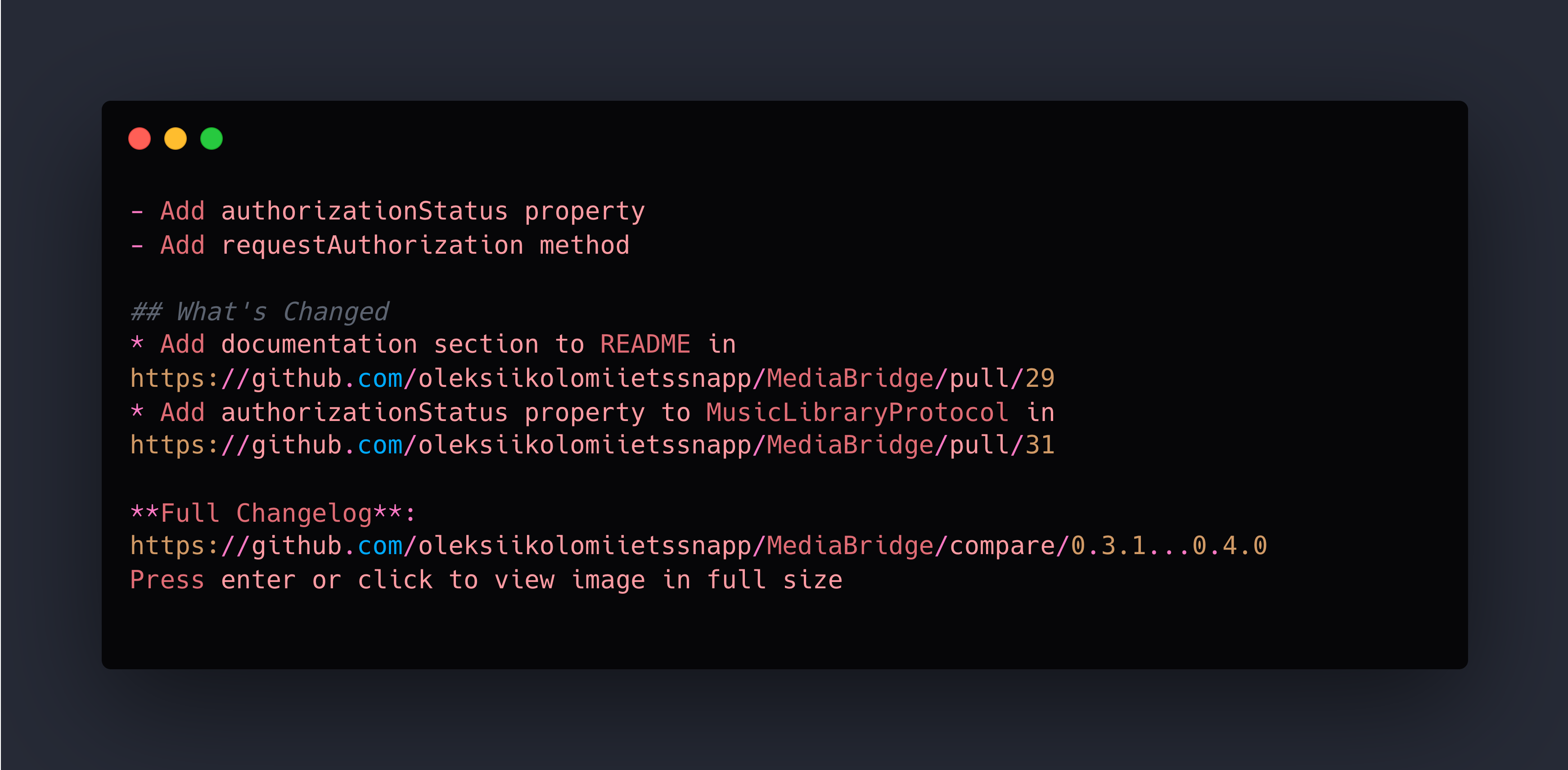Screen dimensions: 1568x770
Task: Click the word README
Action: 644,345
